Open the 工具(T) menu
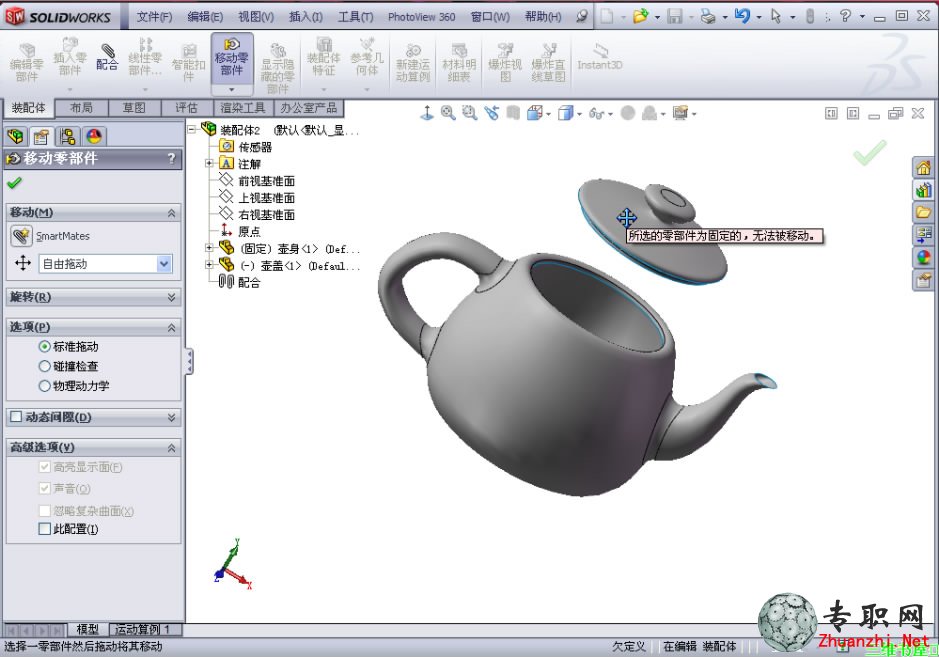This screenshot has height=657, width=939. 355,17
